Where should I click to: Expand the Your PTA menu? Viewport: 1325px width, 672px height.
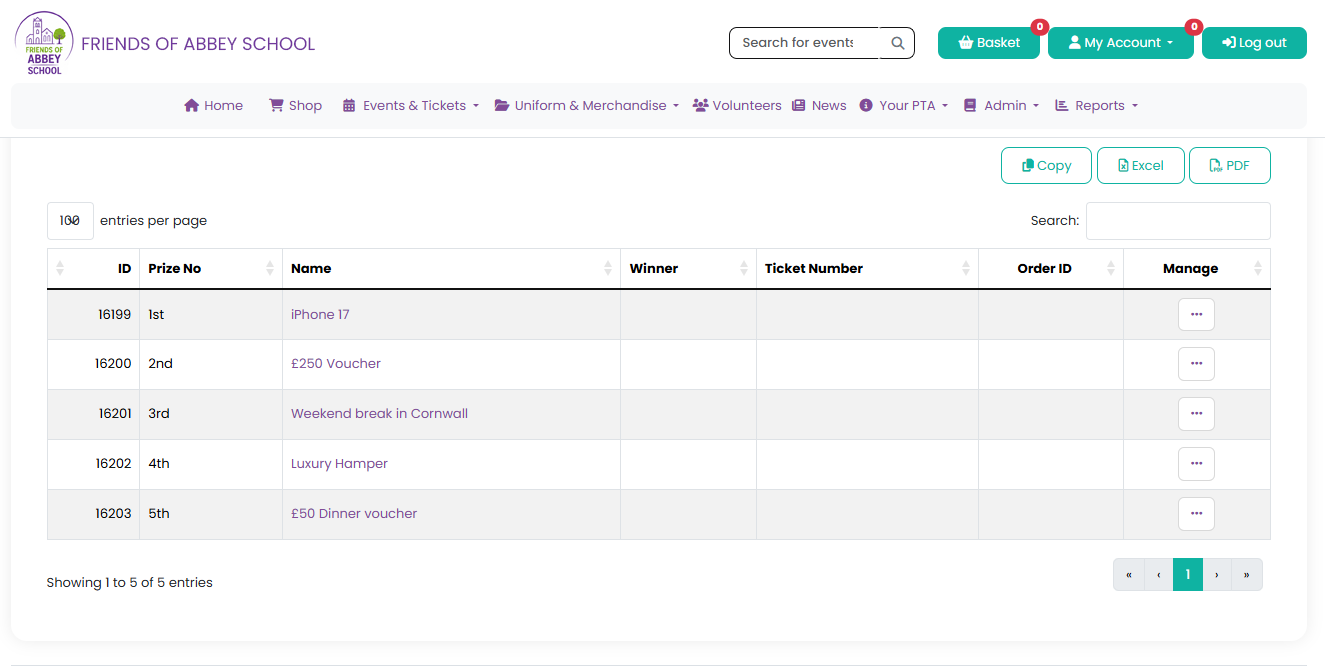tap(904, 105)
